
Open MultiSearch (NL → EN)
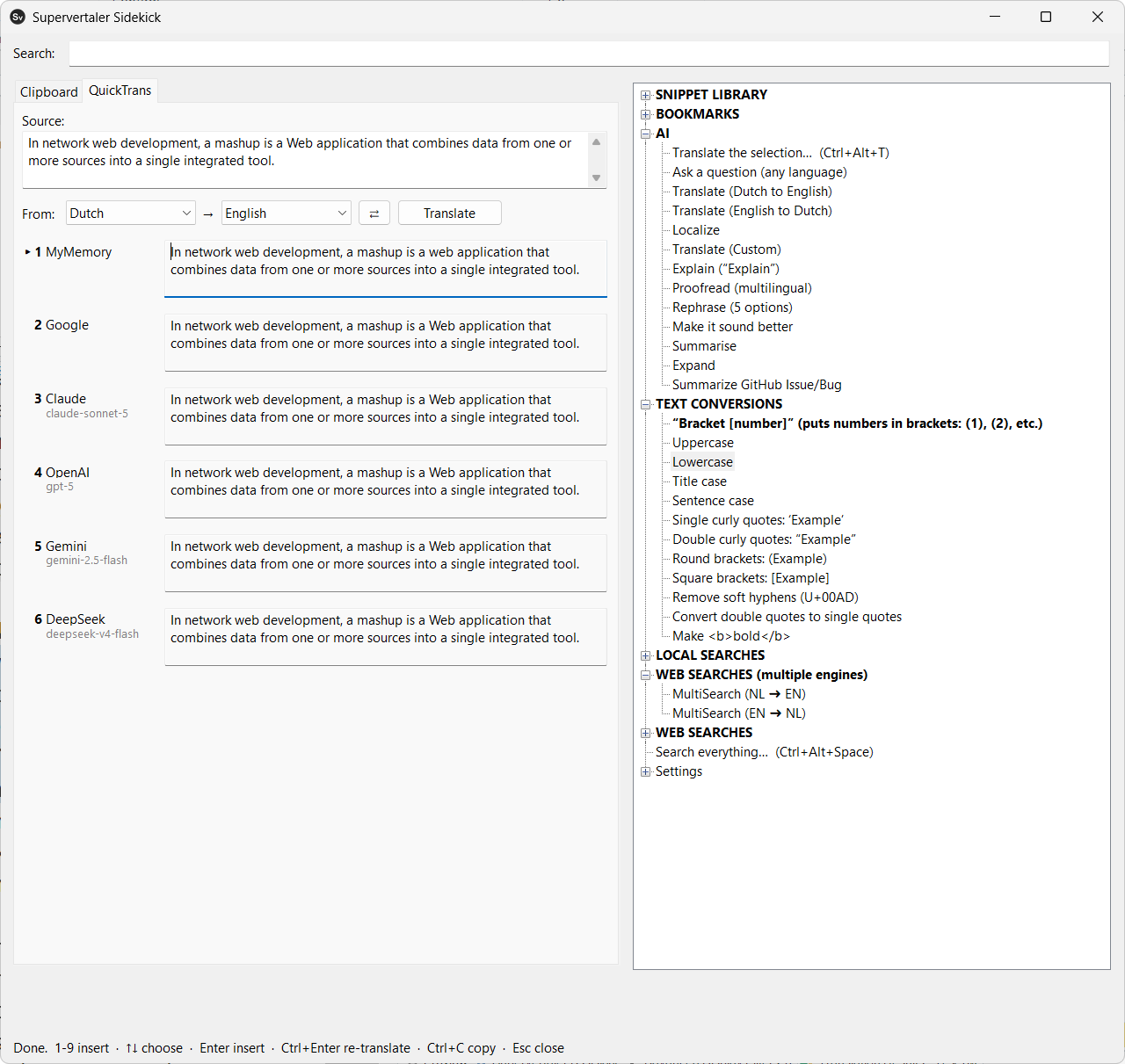pos(739,694)
